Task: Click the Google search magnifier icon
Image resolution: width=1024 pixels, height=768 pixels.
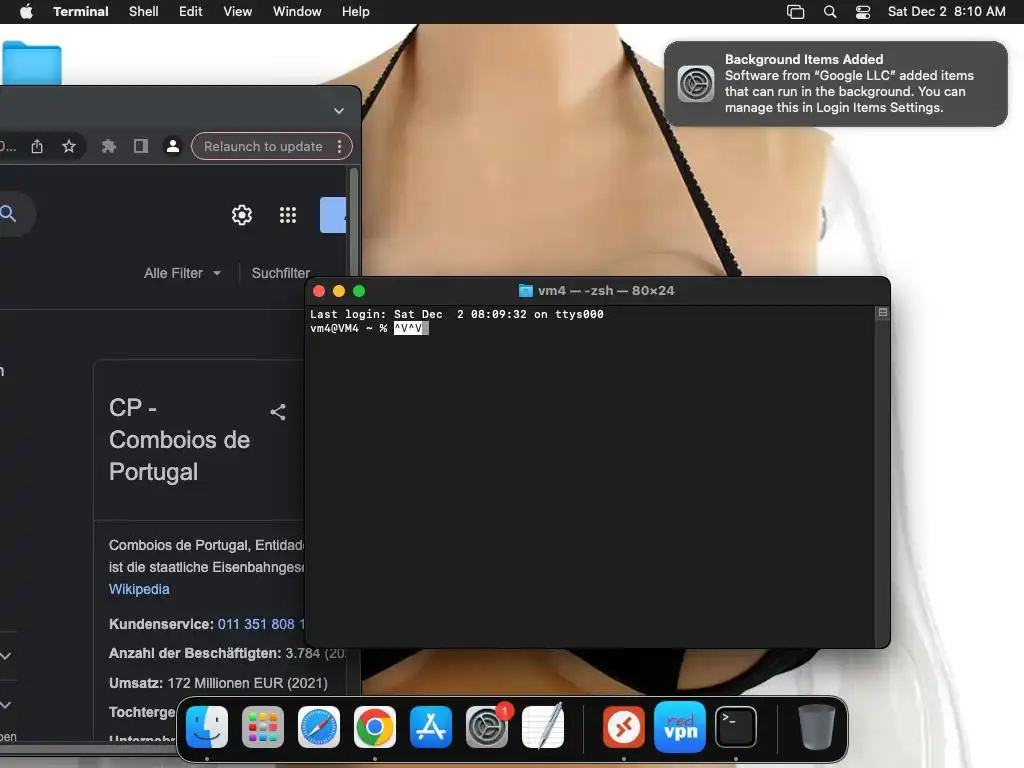Action: click(8, 213)
